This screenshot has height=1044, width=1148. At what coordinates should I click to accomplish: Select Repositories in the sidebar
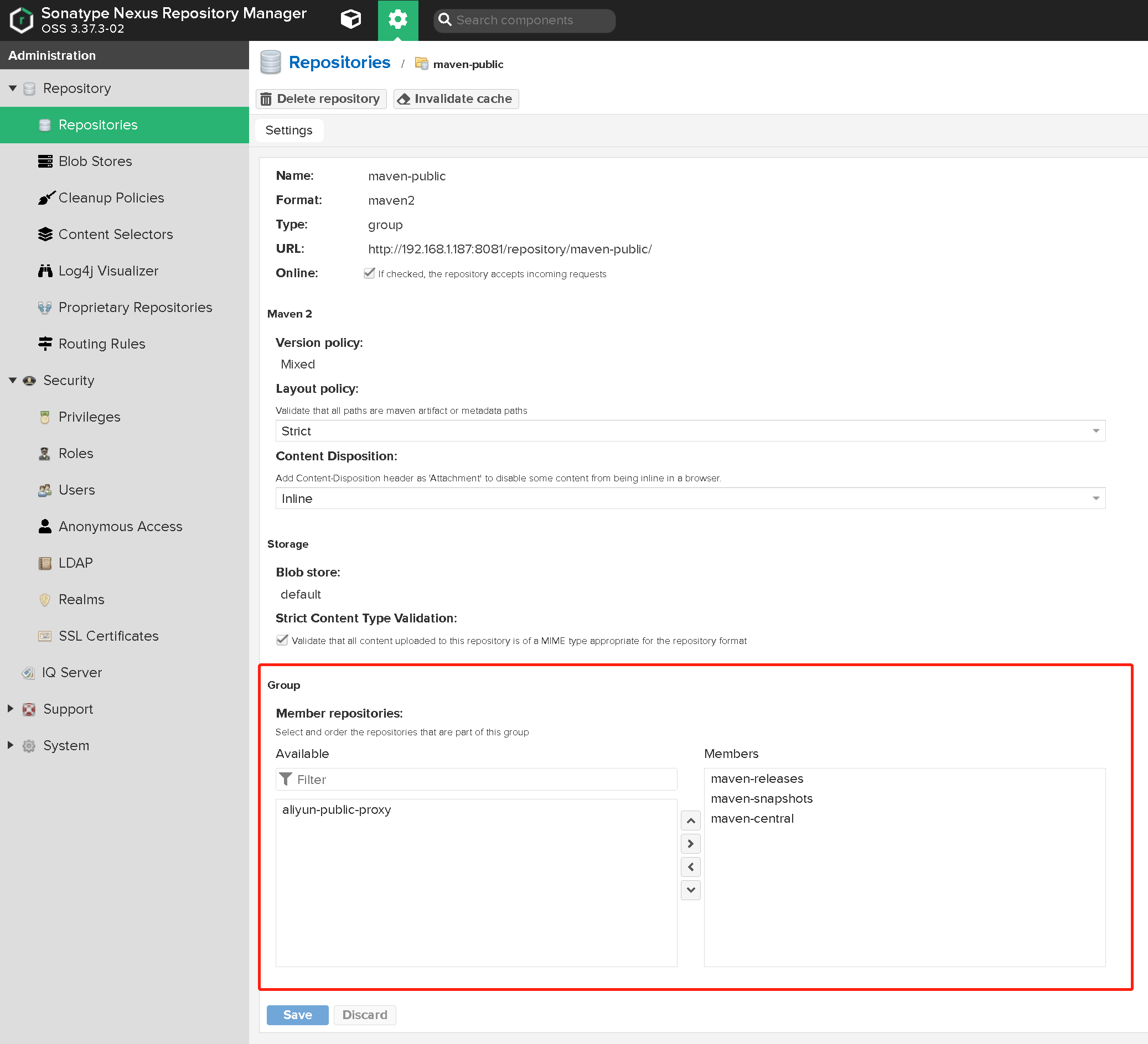click(124, 124)
